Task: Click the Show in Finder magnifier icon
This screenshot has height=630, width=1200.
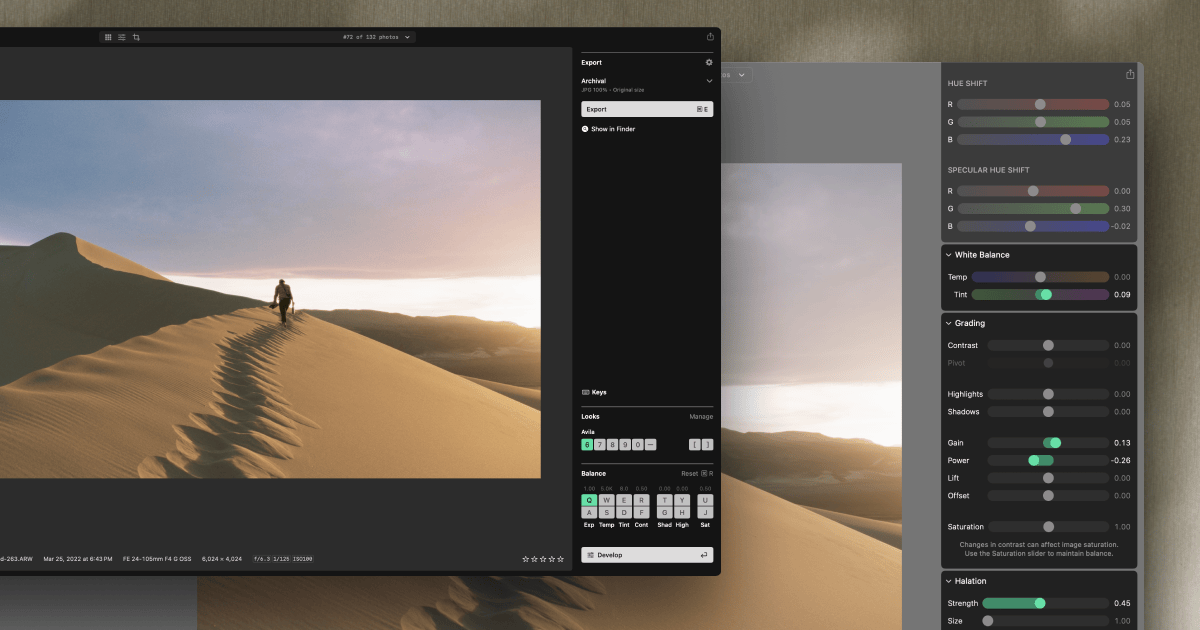Action: tap(585, 129)
